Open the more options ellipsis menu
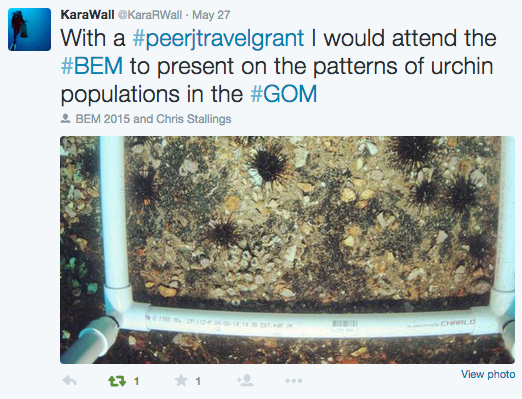522x399 pixels. 294,381
